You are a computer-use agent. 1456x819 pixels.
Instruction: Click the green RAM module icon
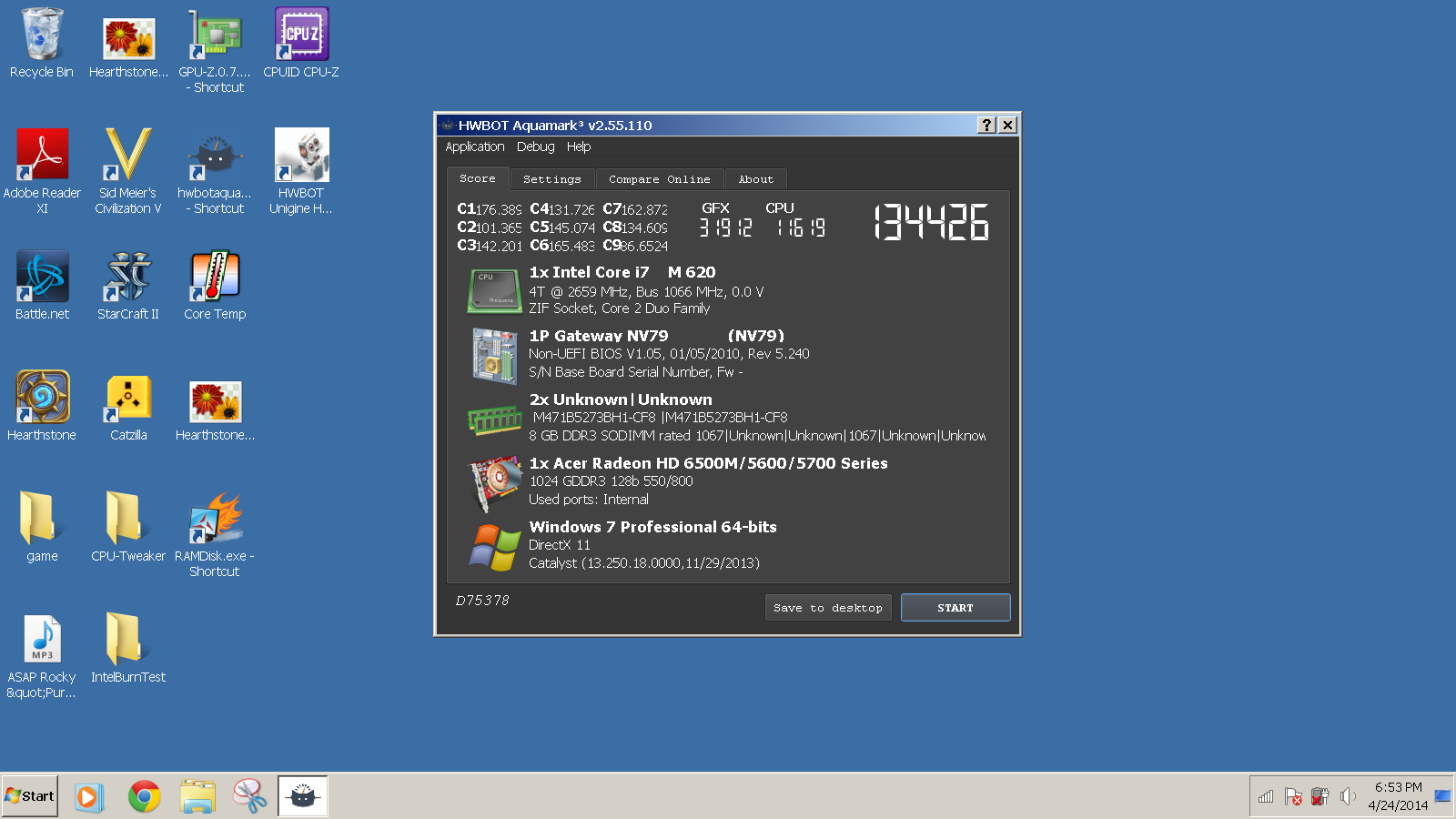click(494, 420)
